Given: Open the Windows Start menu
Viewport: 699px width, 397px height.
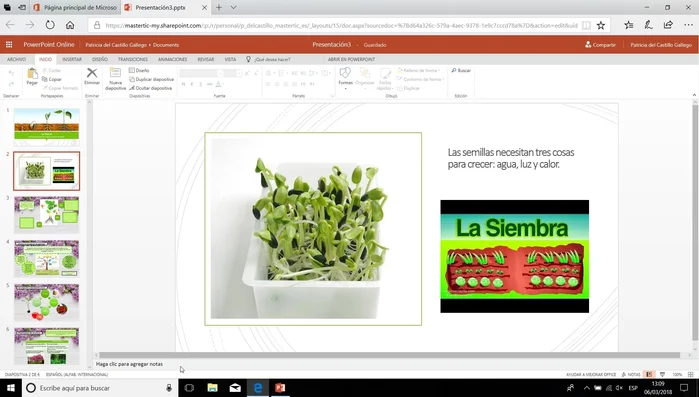Looking at the screenshot, I should pos(11,388).
